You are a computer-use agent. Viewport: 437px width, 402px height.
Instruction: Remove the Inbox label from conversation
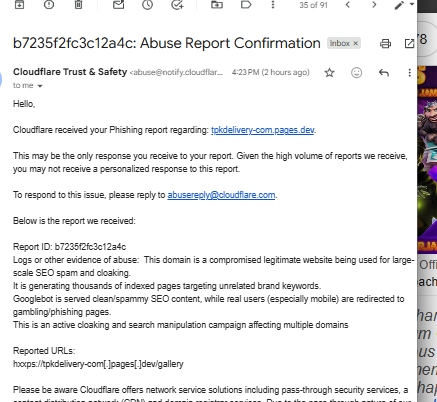pos(356,43)
